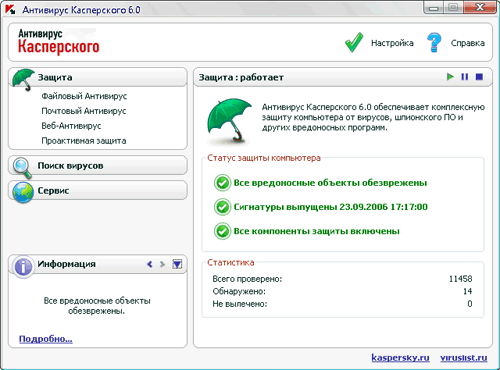500x370 pixels.
Task: Open Настройка settings label
Action: click(x=392, y=43)
